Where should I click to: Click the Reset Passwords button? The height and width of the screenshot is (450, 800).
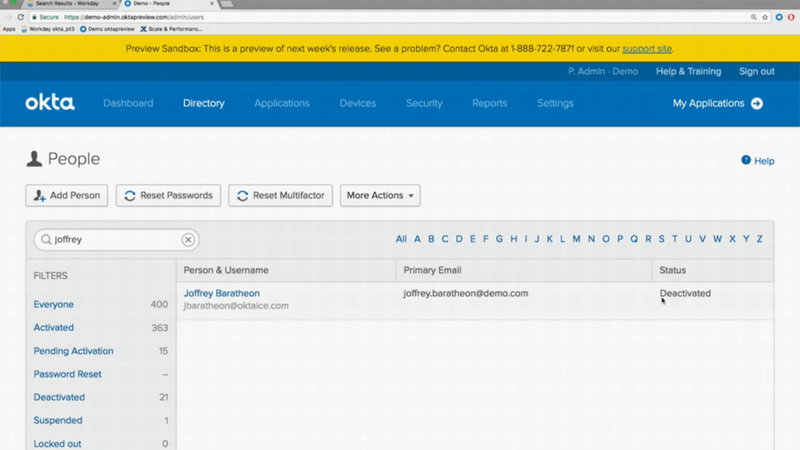pyautogui.click(x=168, y=195)
